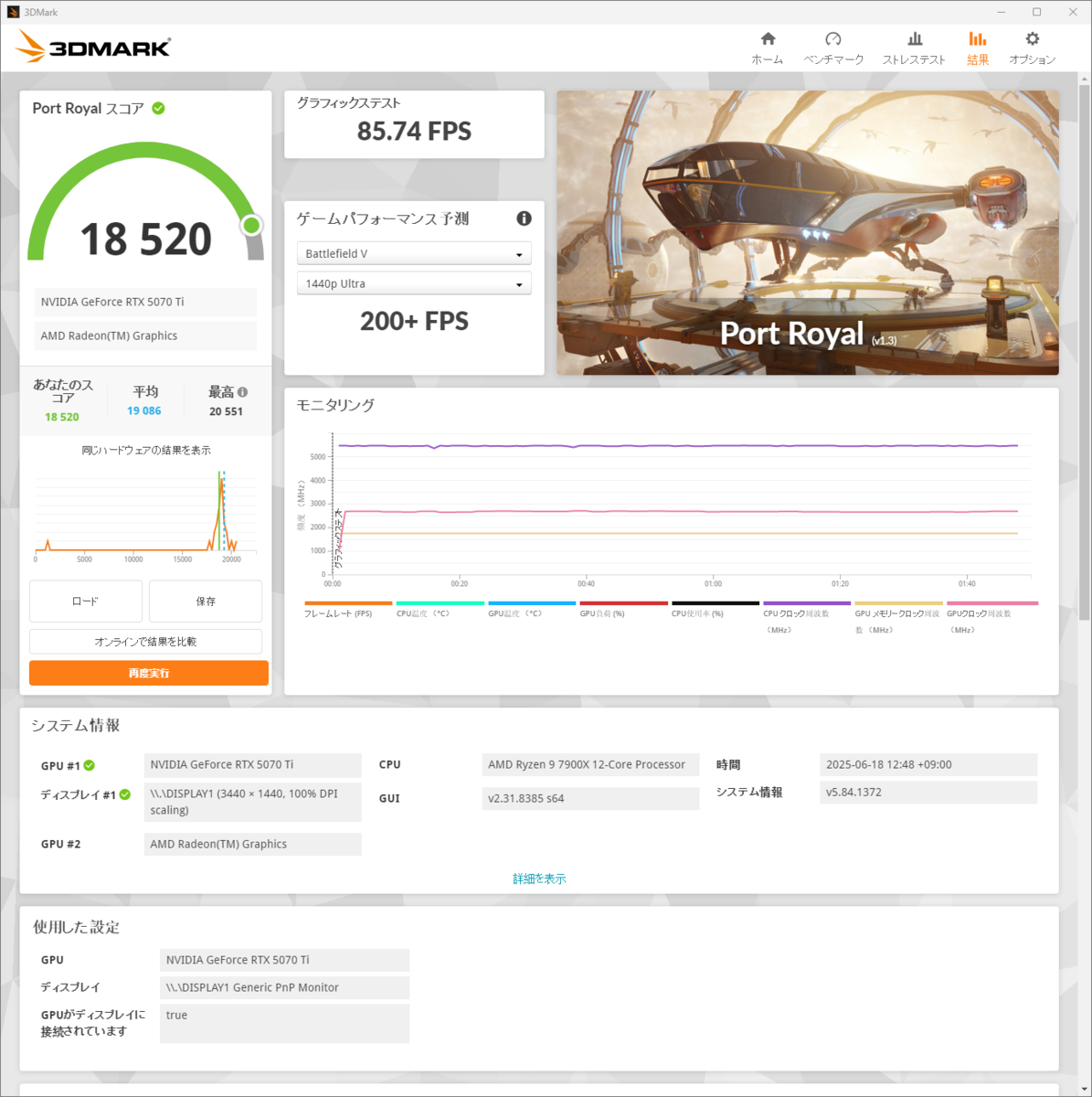This screenshot has height=1097, width=1092.
Task: Maximize the 3DMark window
Action: point(1036,12)
